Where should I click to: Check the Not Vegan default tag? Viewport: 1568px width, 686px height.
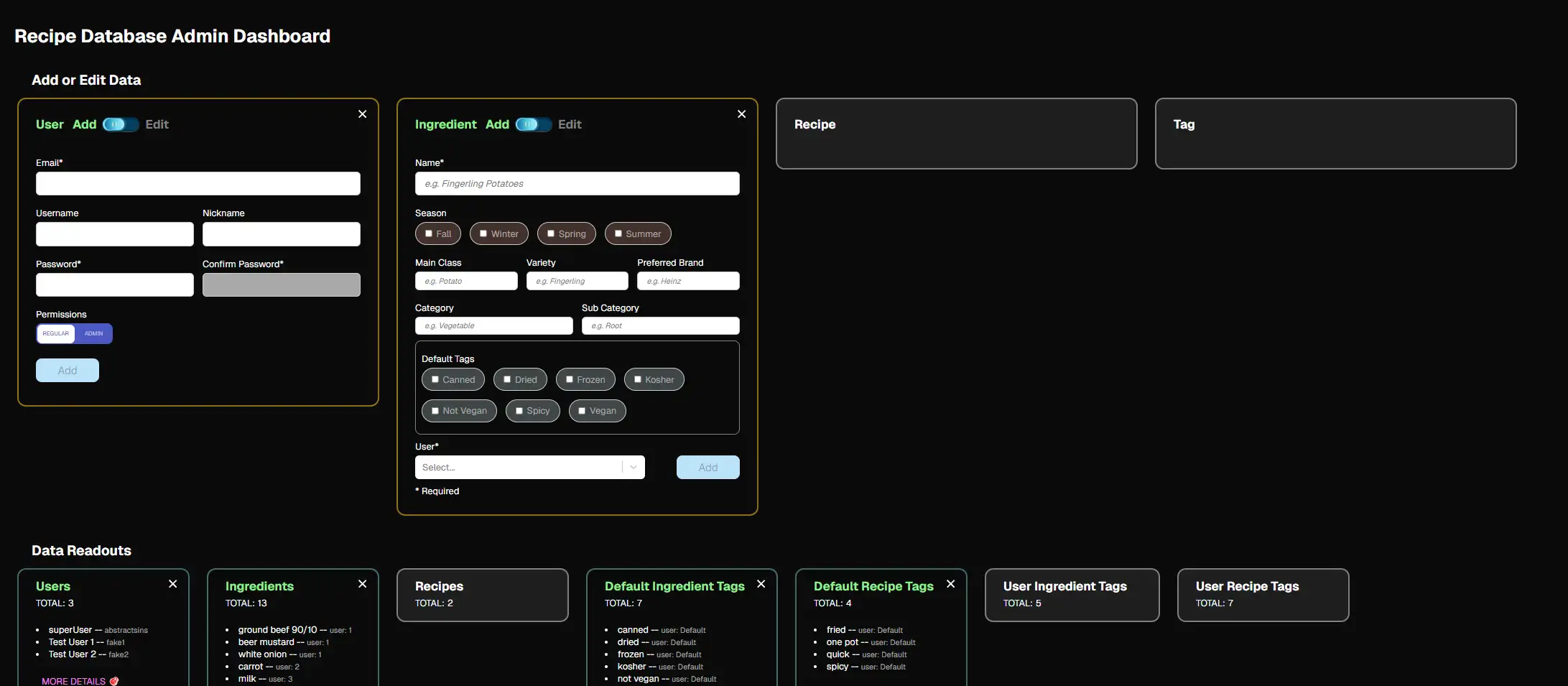pos(435,411)
